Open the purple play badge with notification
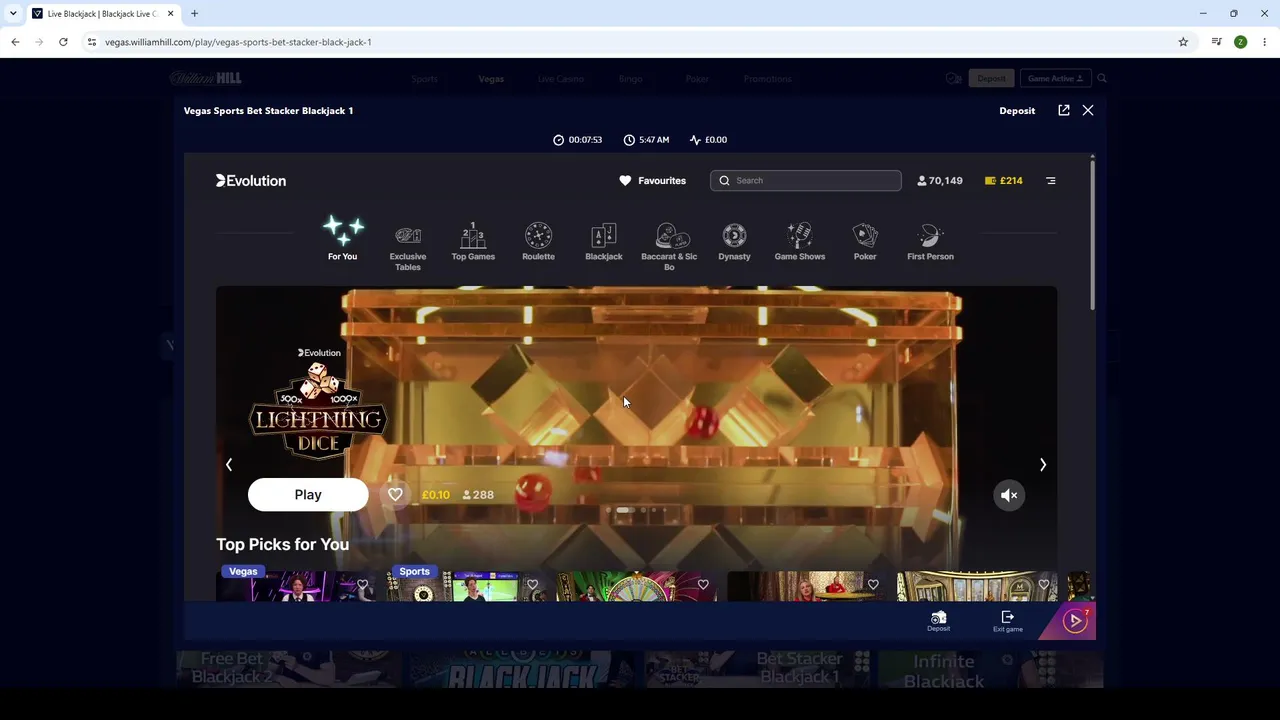 pyautogui.click(x=1075, y=621)
